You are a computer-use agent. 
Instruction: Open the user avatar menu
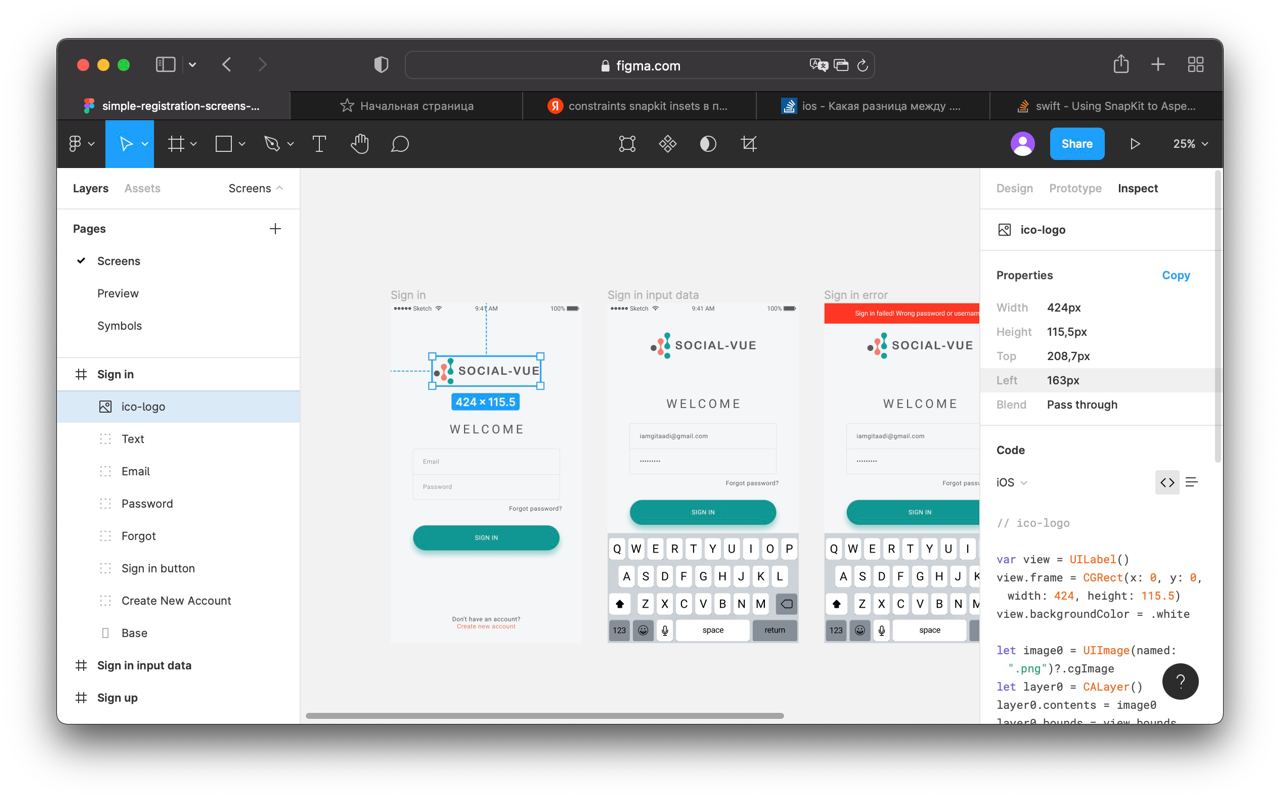tap(1022, 144)
